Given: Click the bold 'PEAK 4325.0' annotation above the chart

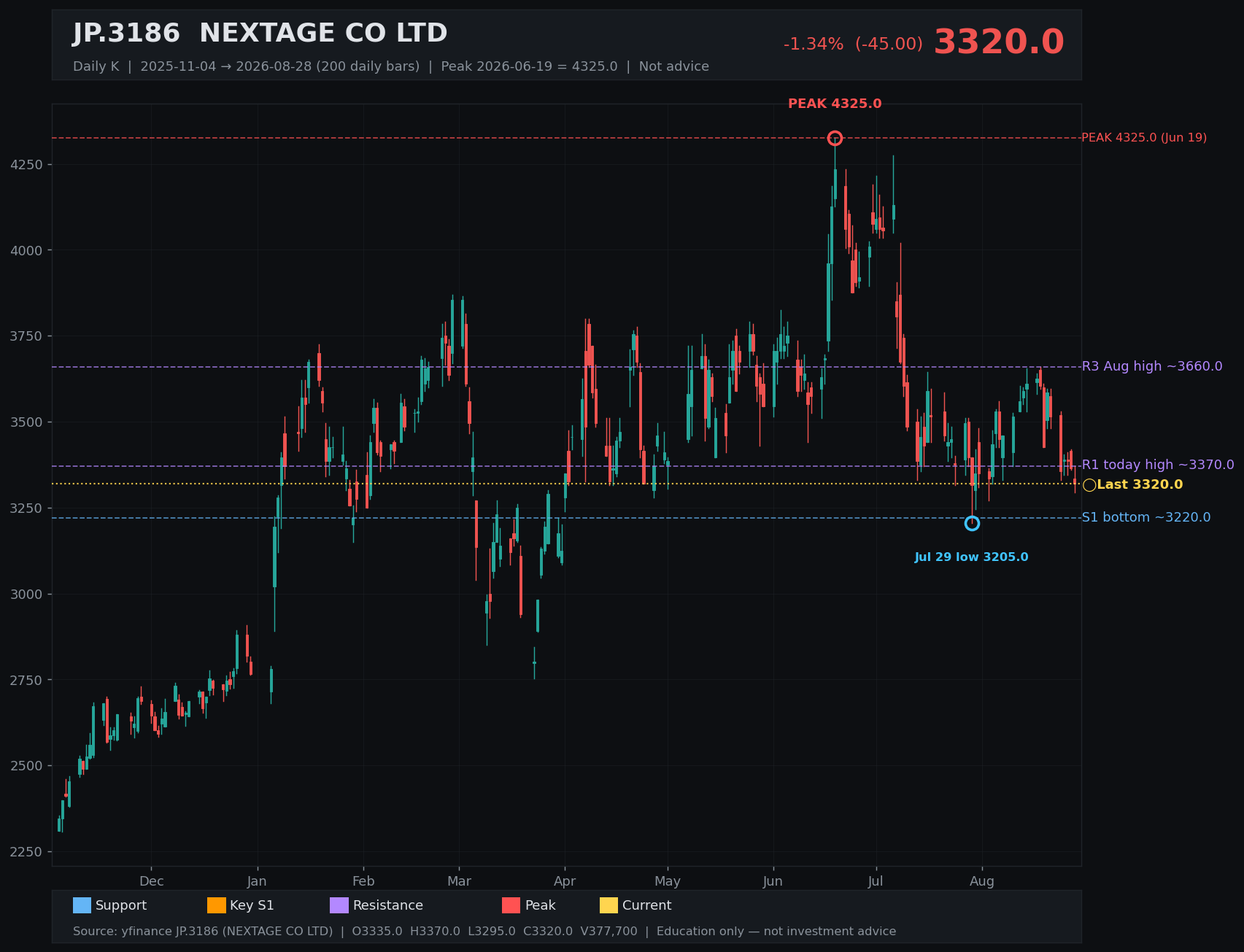Looking at the screenshot, I should [835, 104].
